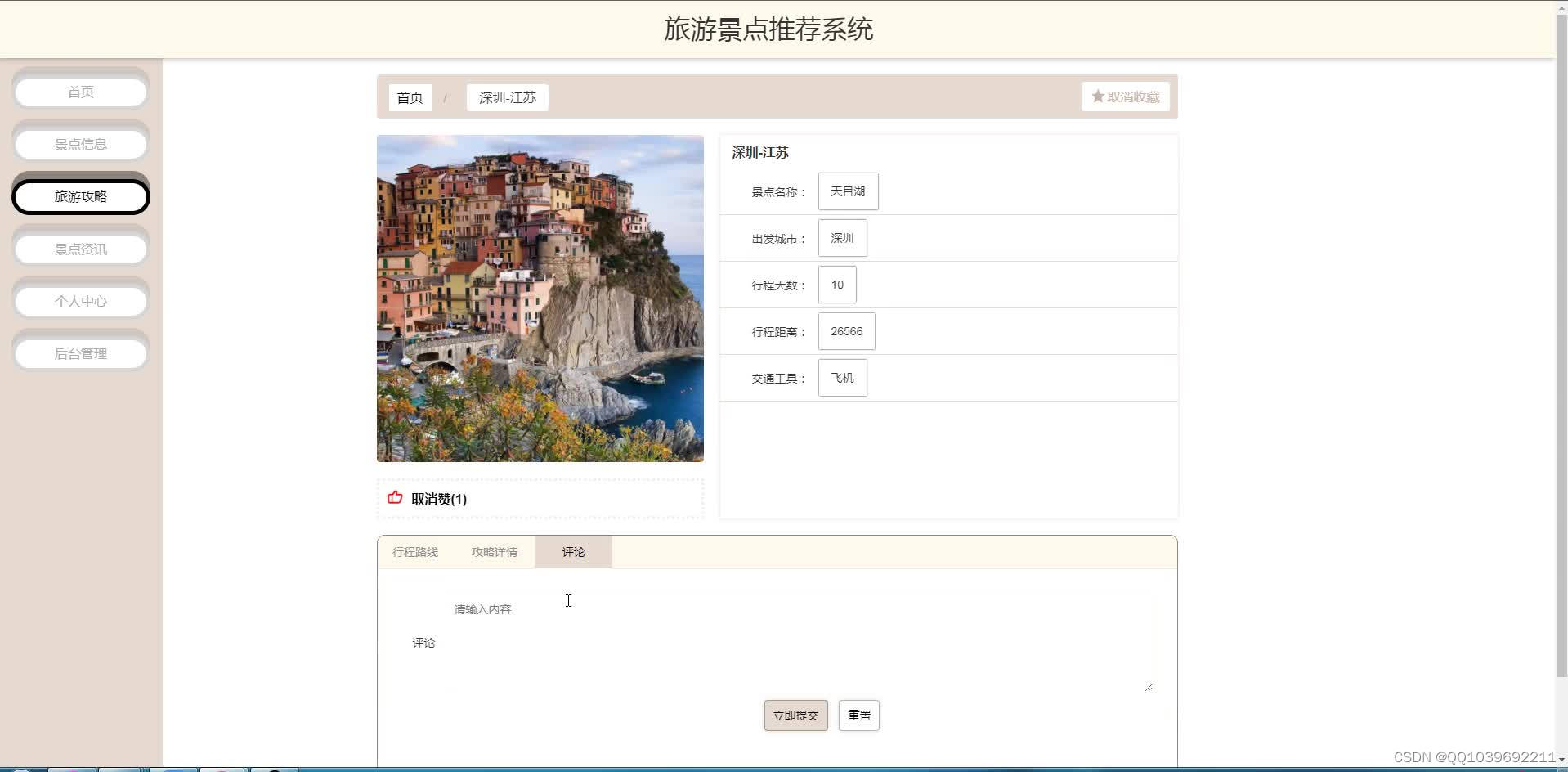Click the 交通工具 label
The width and height of the screenshot is (1568, 772).
click(x=778, y=379)
